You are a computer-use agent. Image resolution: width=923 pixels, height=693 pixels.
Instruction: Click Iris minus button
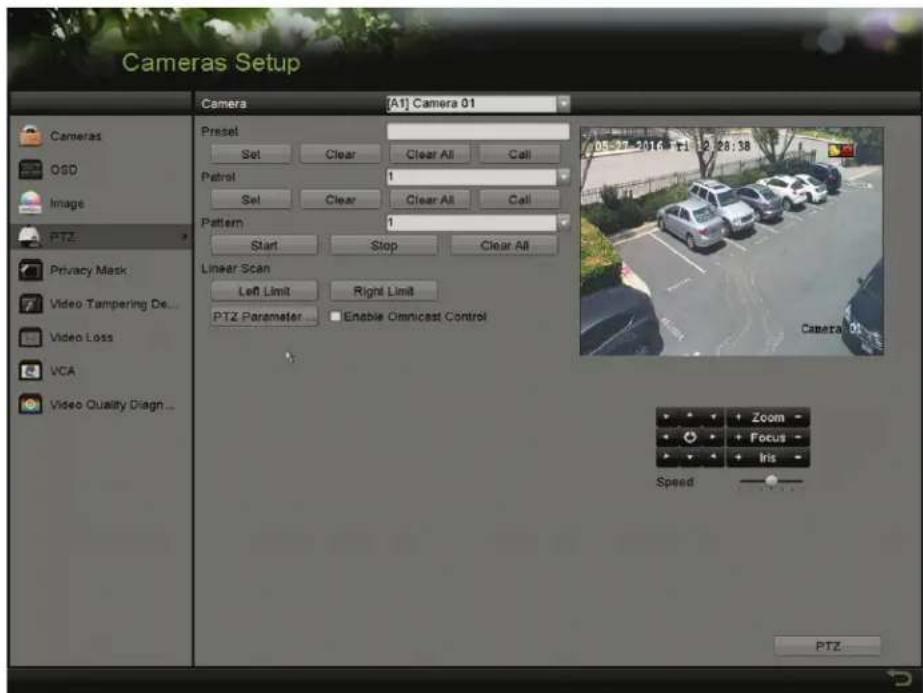pos(798,457)
